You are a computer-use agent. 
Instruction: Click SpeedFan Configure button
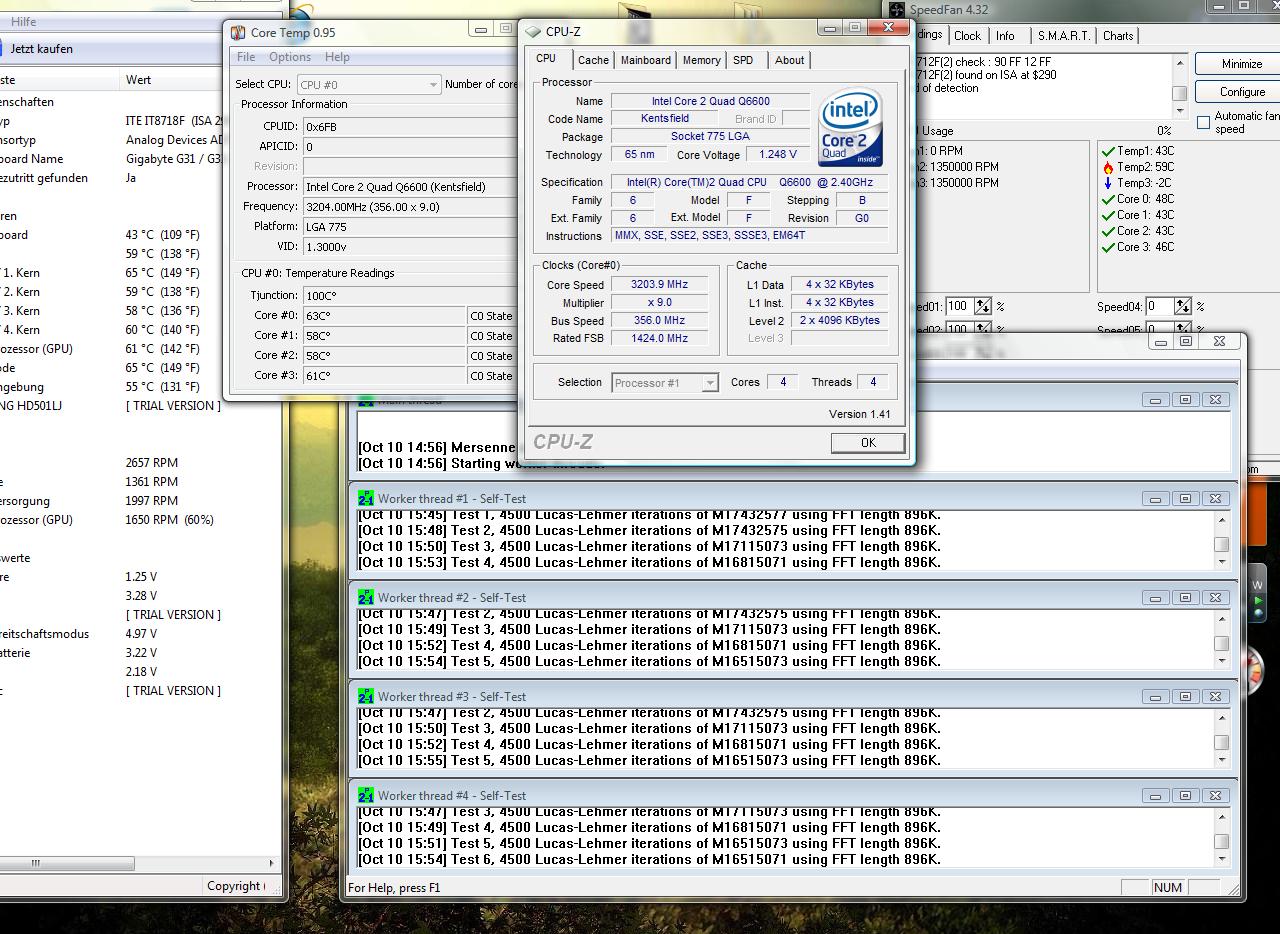click(x=1242, y=92)
